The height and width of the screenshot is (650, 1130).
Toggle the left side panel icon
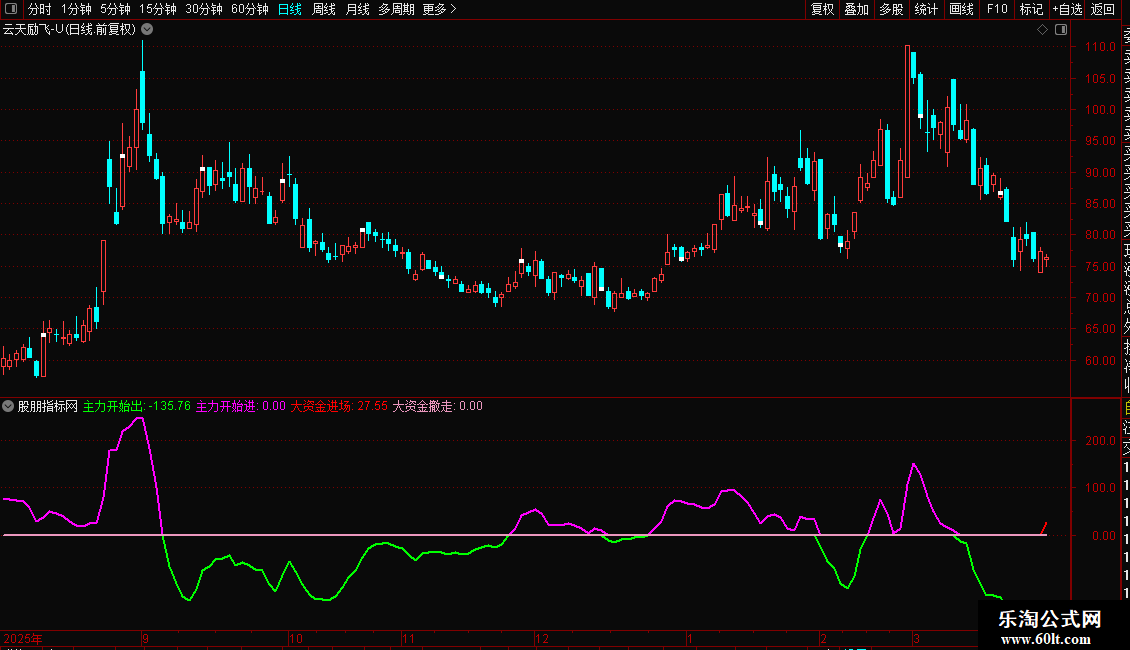11,9
